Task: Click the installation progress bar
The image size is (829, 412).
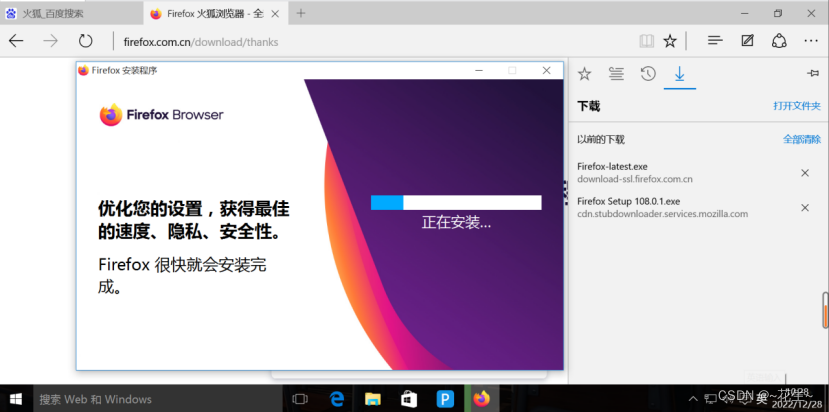Action: click(456, 203)
